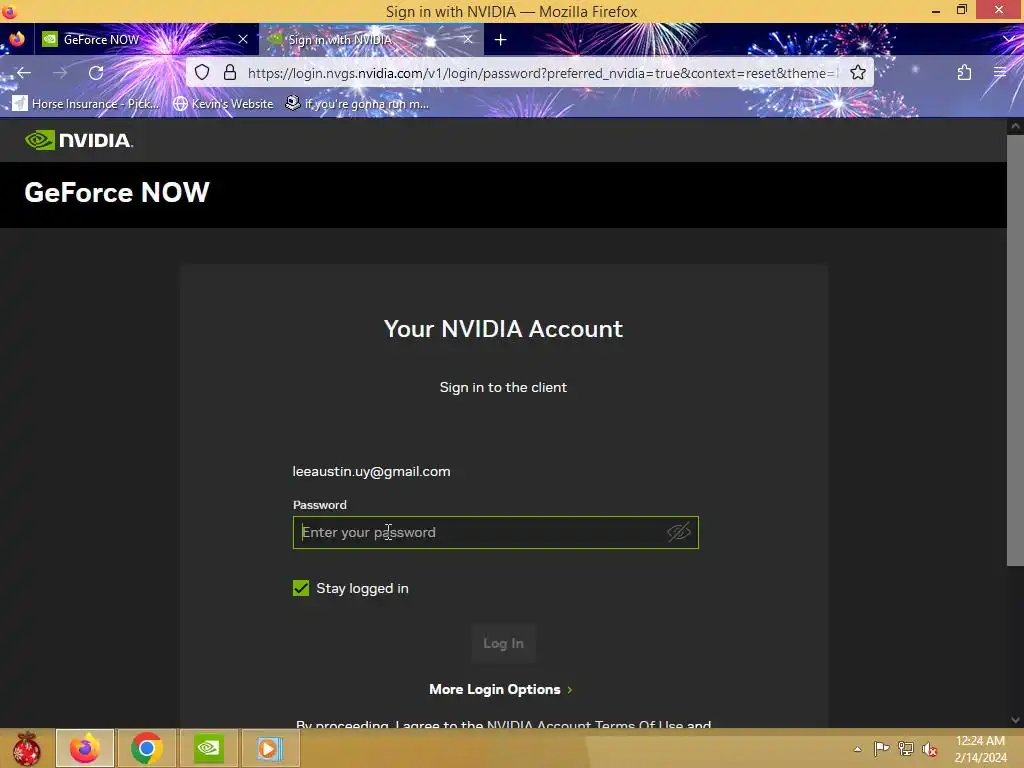
Task: Open the Start button ornament icon
Action: pos(26,748)
